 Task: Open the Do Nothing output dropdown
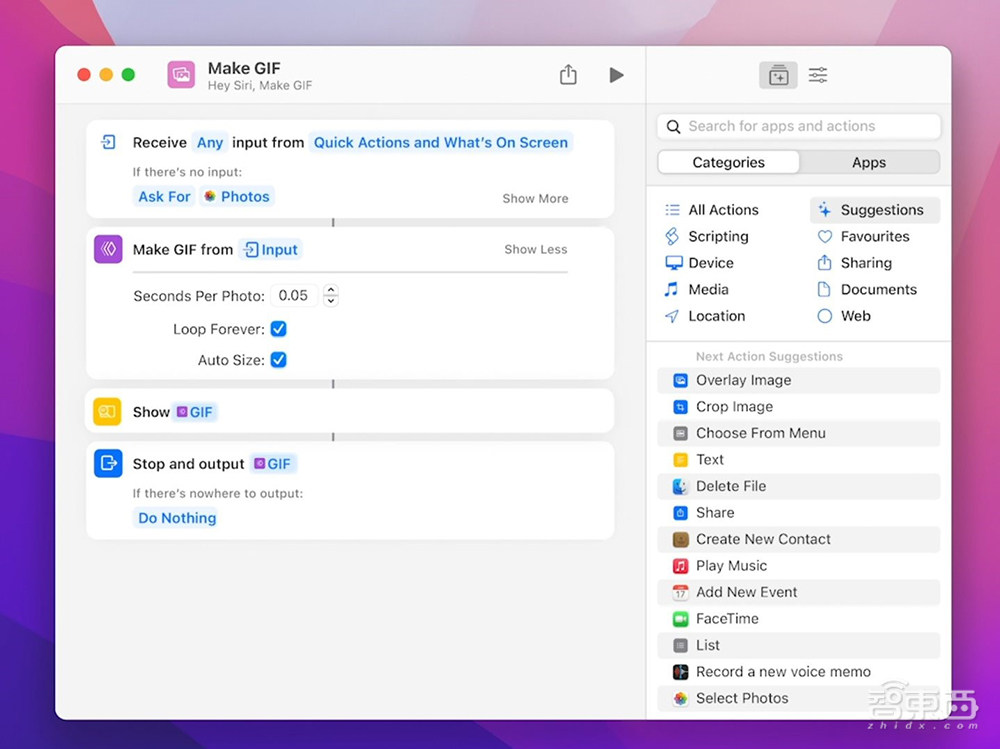[x=177, y=518]
